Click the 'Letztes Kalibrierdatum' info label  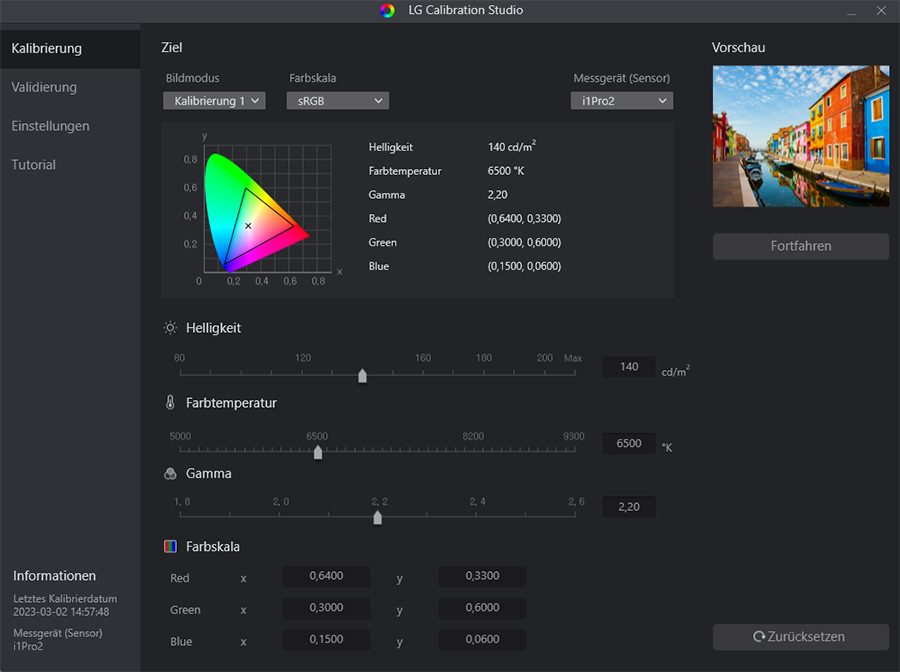tap(65, 599)
